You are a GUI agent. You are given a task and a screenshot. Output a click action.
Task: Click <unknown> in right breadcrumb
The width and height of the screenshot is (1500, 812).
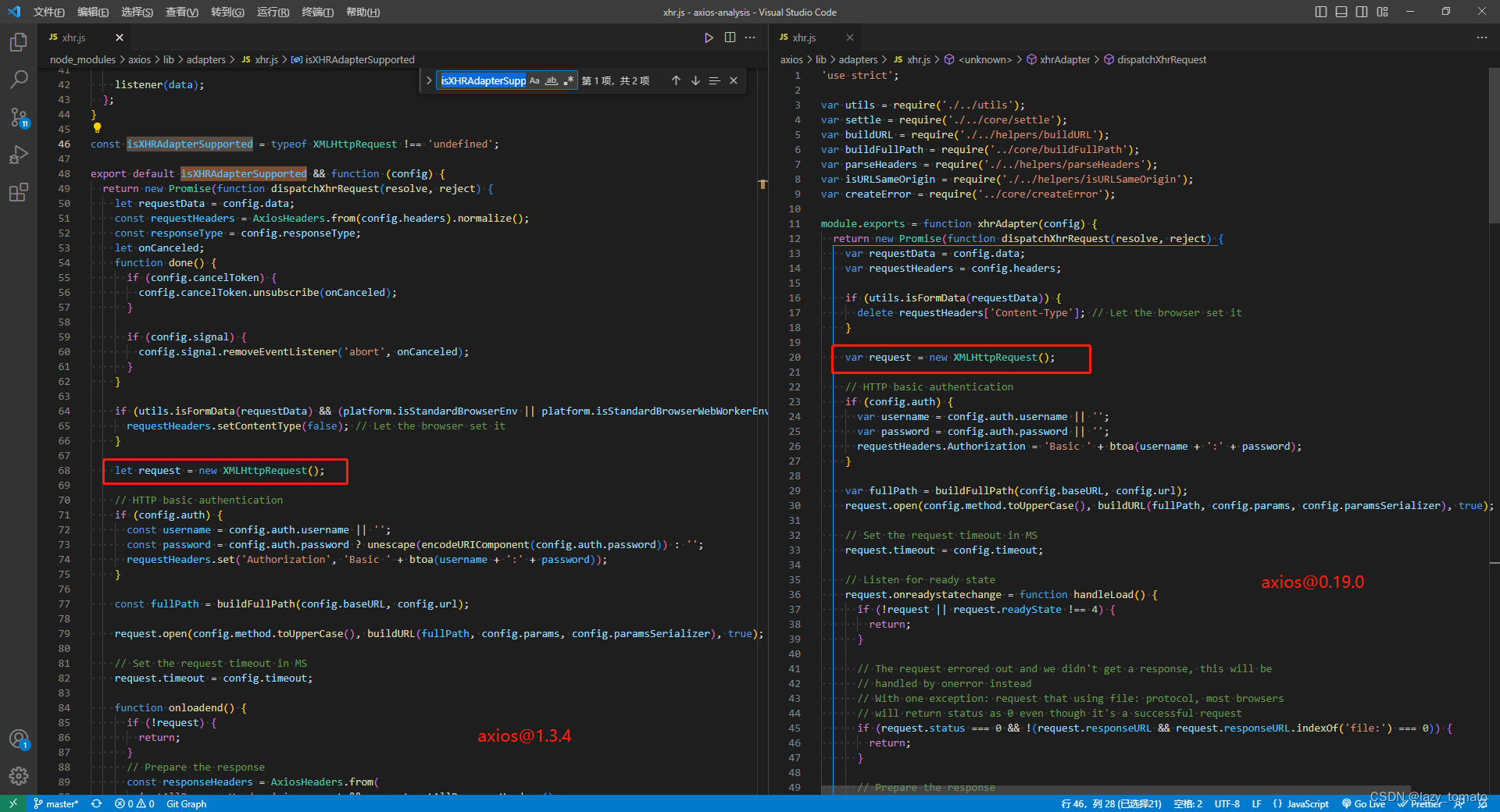pyautogui.click(x=984, y=59)
